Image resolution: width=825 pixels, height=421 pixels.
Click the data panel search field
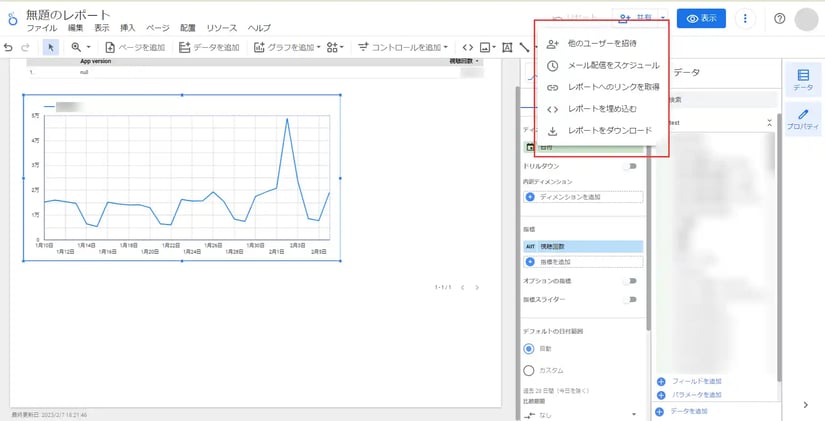(716, 99)
